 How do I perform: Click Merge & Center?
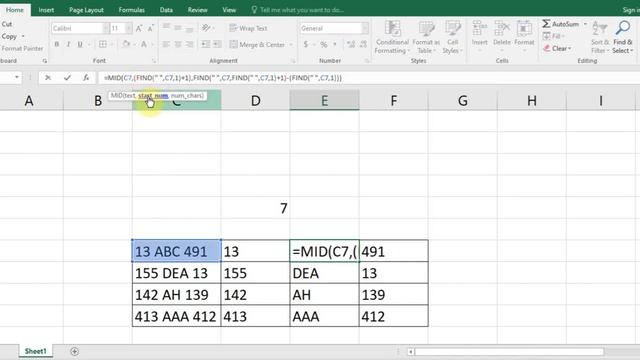(257, 44)
